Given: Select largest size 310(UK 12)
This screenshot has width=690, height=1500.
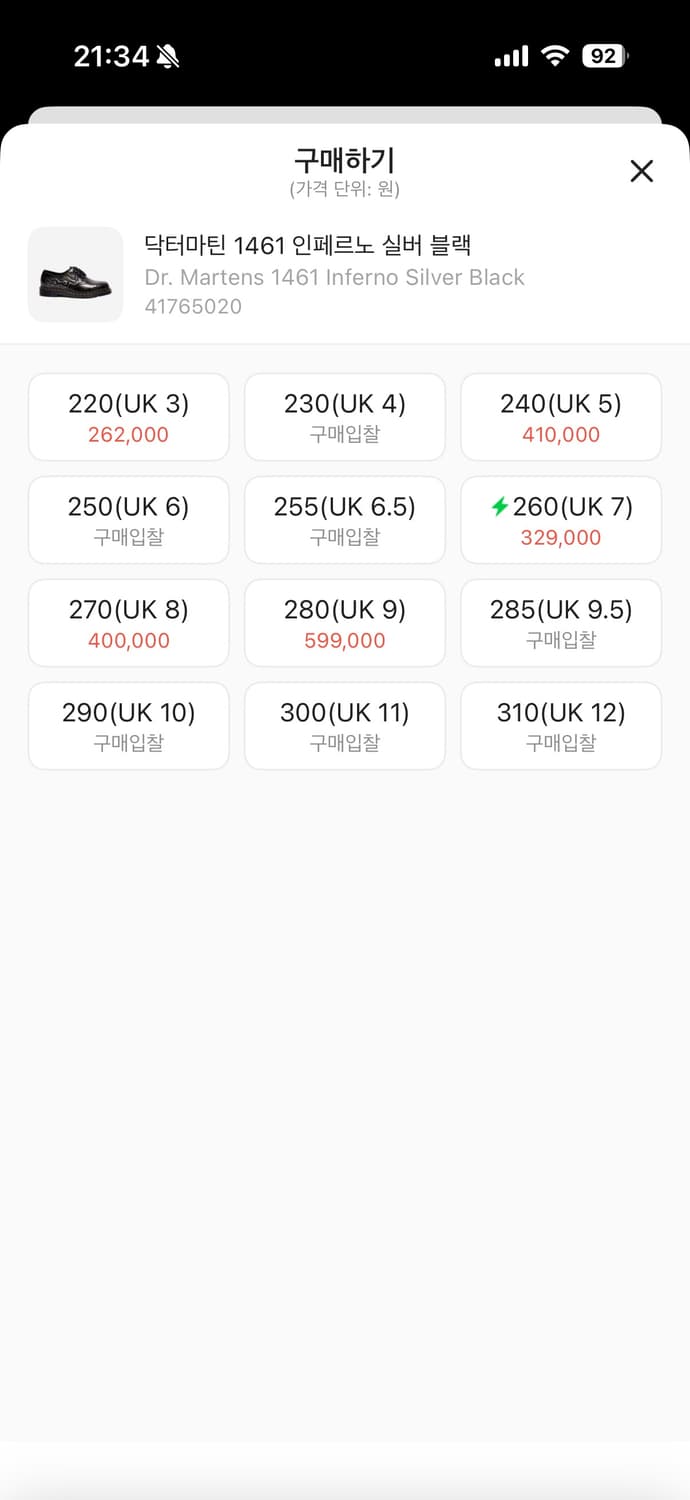Looking at the screenshot, I should 560,726.
